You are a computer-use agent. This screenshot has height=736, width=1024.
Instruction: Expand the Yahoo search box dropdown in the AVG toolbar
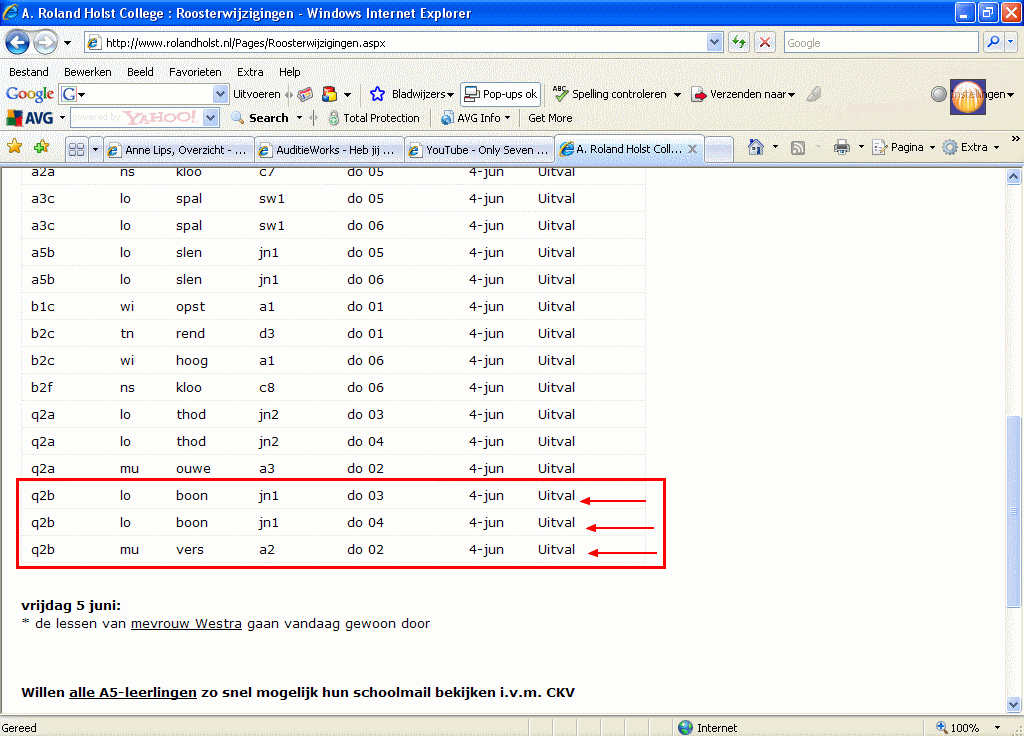click(x=210, y=118)
